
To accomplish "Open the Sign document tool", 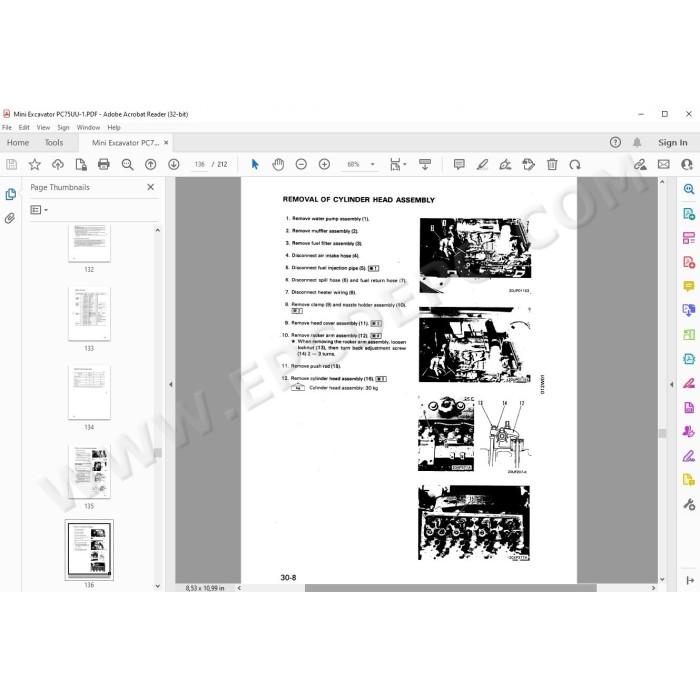I will pos(505,164).
